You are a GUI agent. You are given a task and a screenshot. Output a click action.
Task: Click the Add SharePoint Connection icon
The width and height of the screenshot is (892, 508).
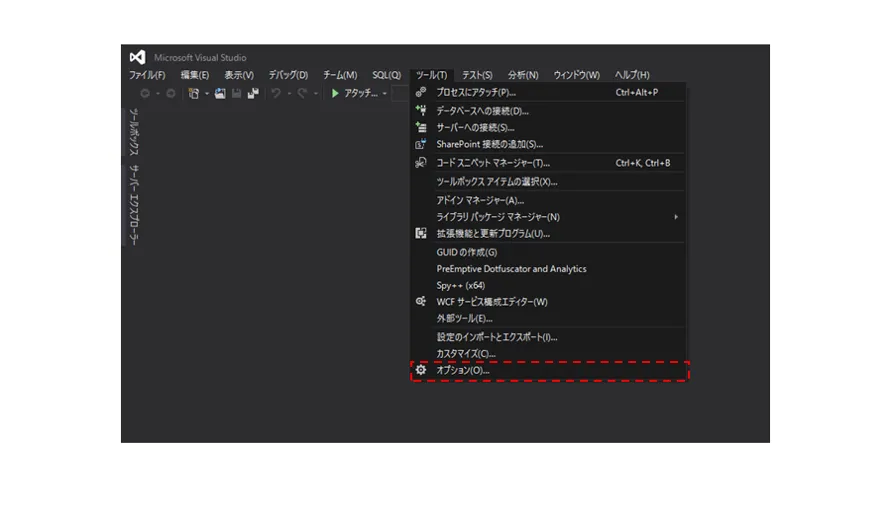pyautogui.click(x=421, y=145)
